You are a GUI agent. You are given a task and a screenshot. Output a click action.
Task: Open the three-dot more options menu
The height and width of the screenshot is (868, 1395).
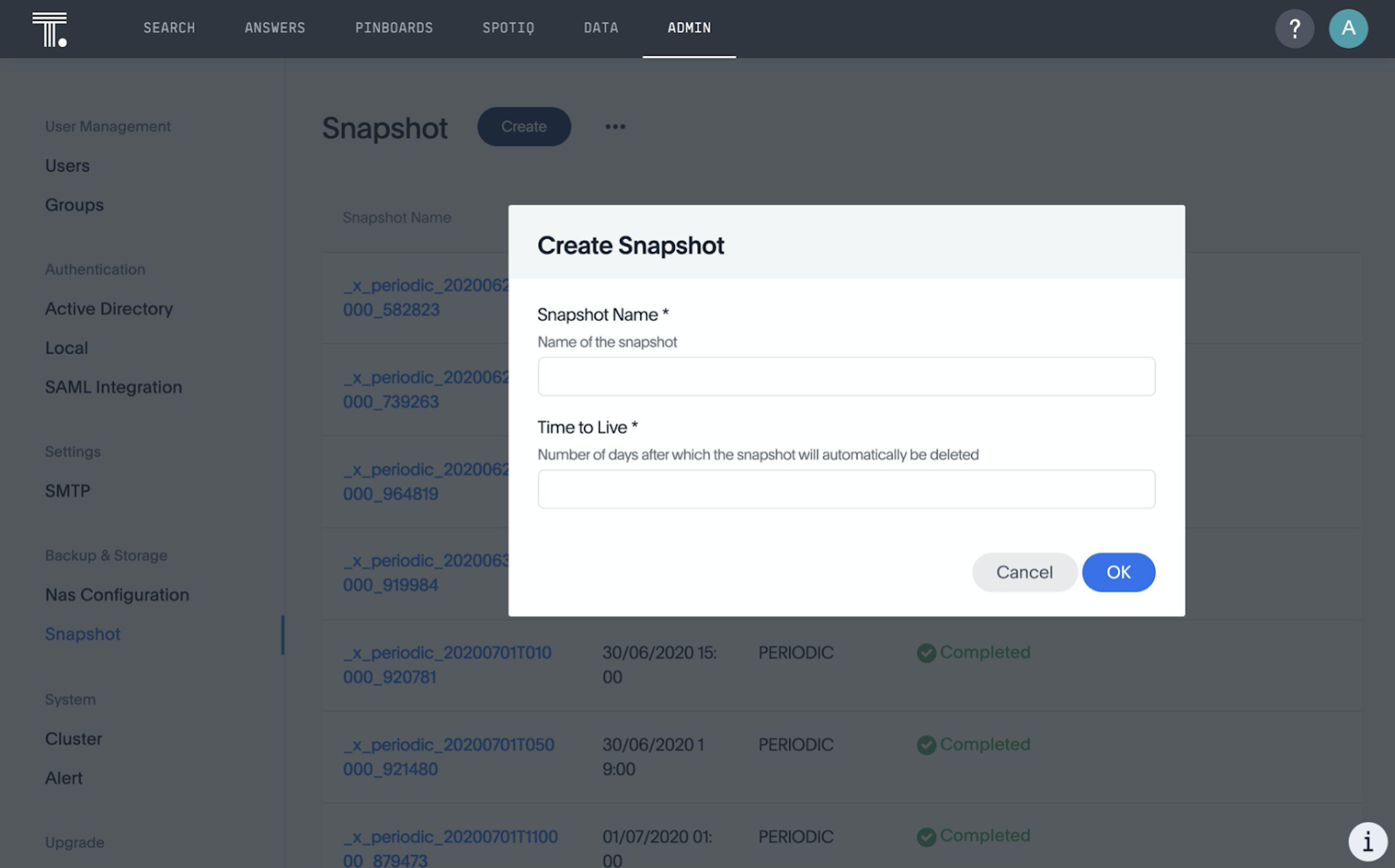click(x=616, y=126)
